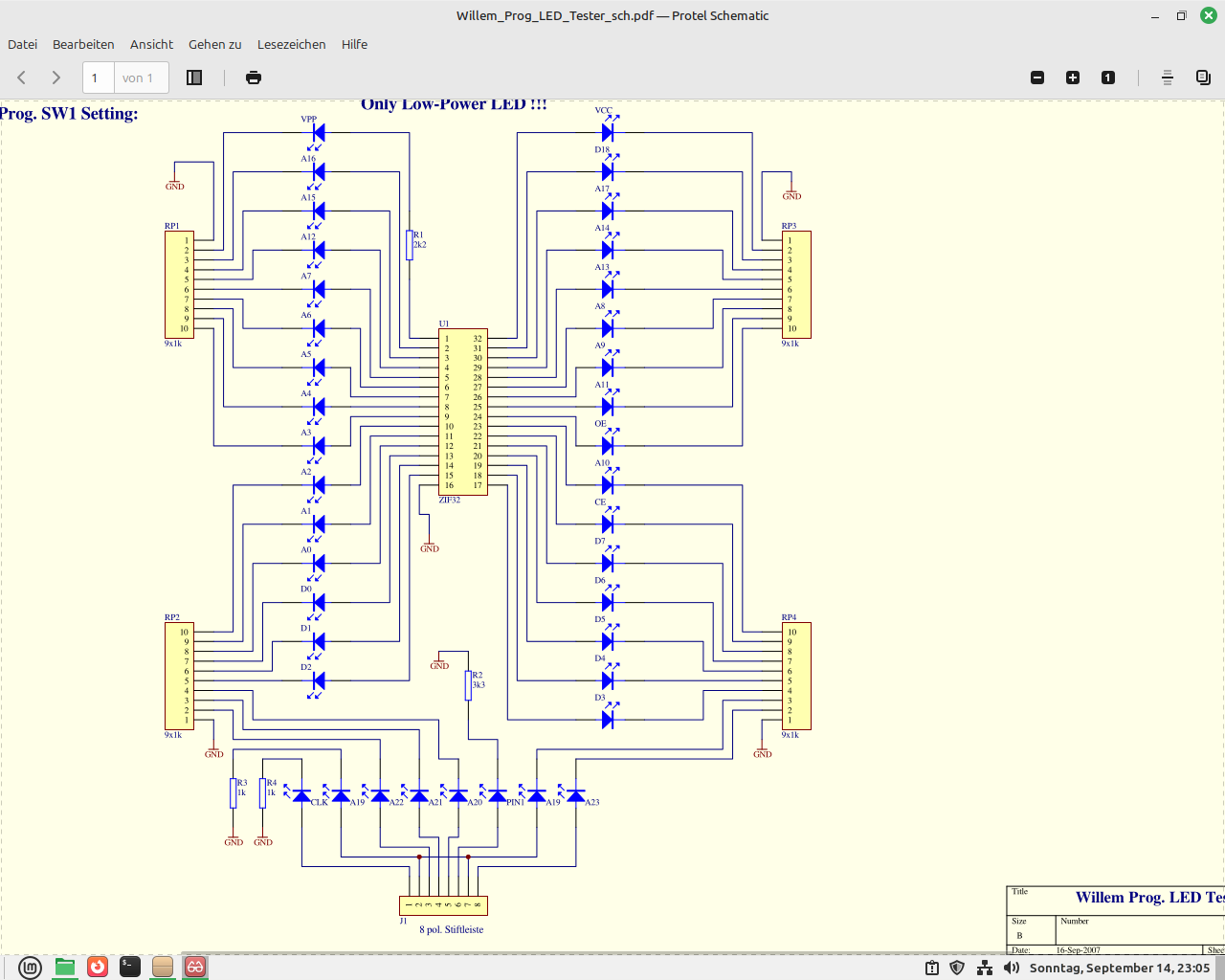Expand the Ansicht menu
Viewport: 1225px width, 980px height.
[151, 44]
